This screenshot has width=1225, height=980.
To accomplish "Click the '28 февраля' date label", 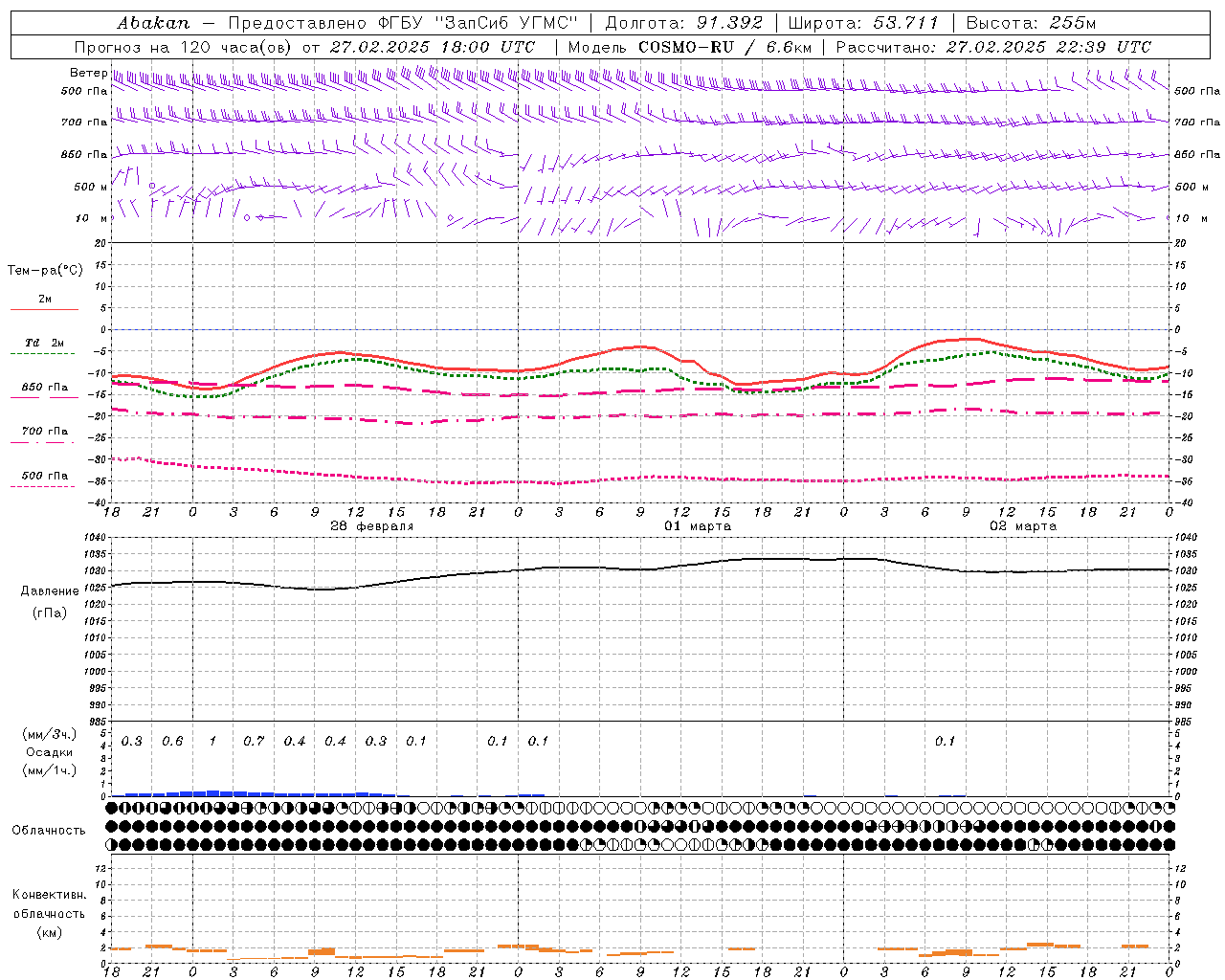I will (x=371, y=526).
